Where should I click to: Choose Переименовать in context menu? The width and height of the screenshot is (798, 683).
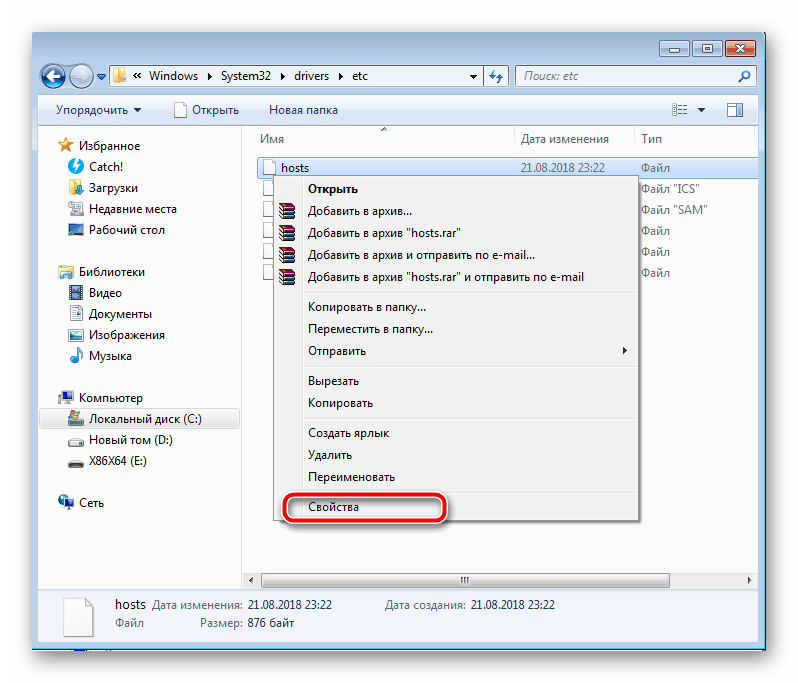pyautogui.click(x=455, y=477)
